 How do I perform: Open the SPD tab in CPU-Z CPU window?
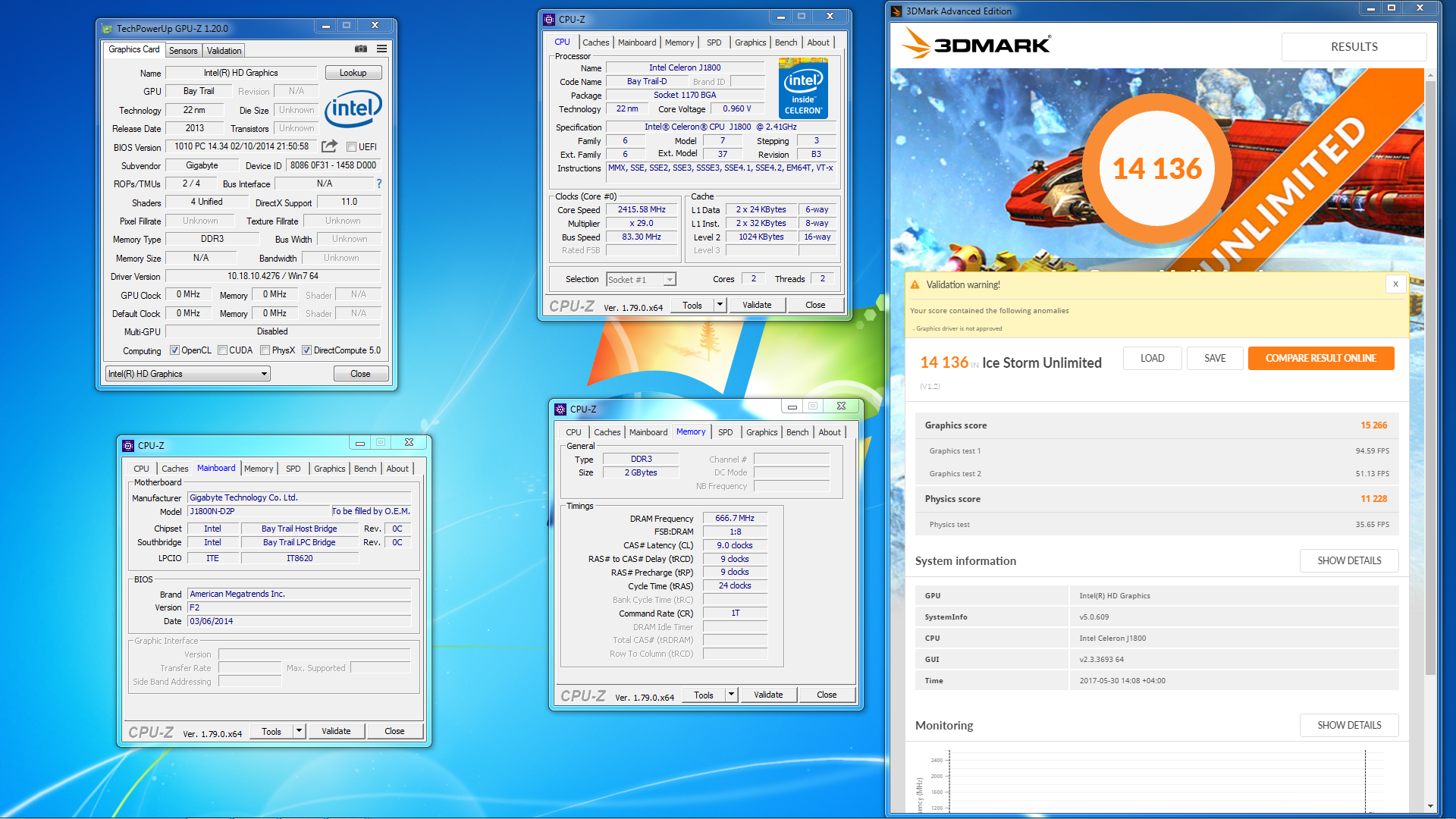714,42
